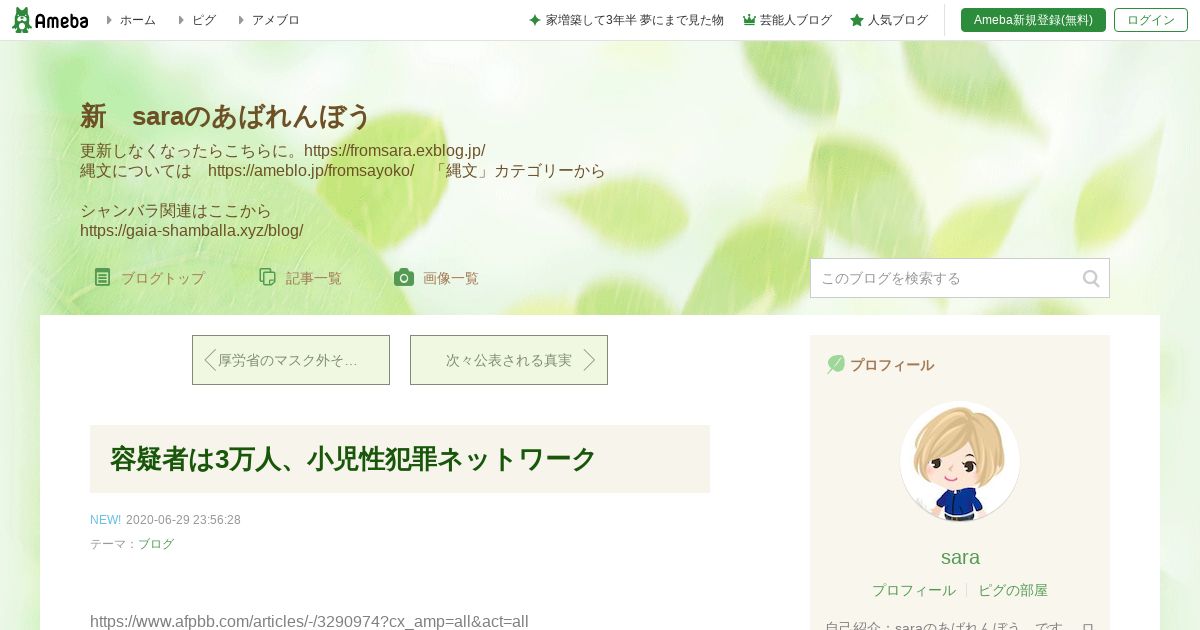This screenshot has width=1200, height=630.
Task: Open the ピグ link in top bar
Action: 203,20
